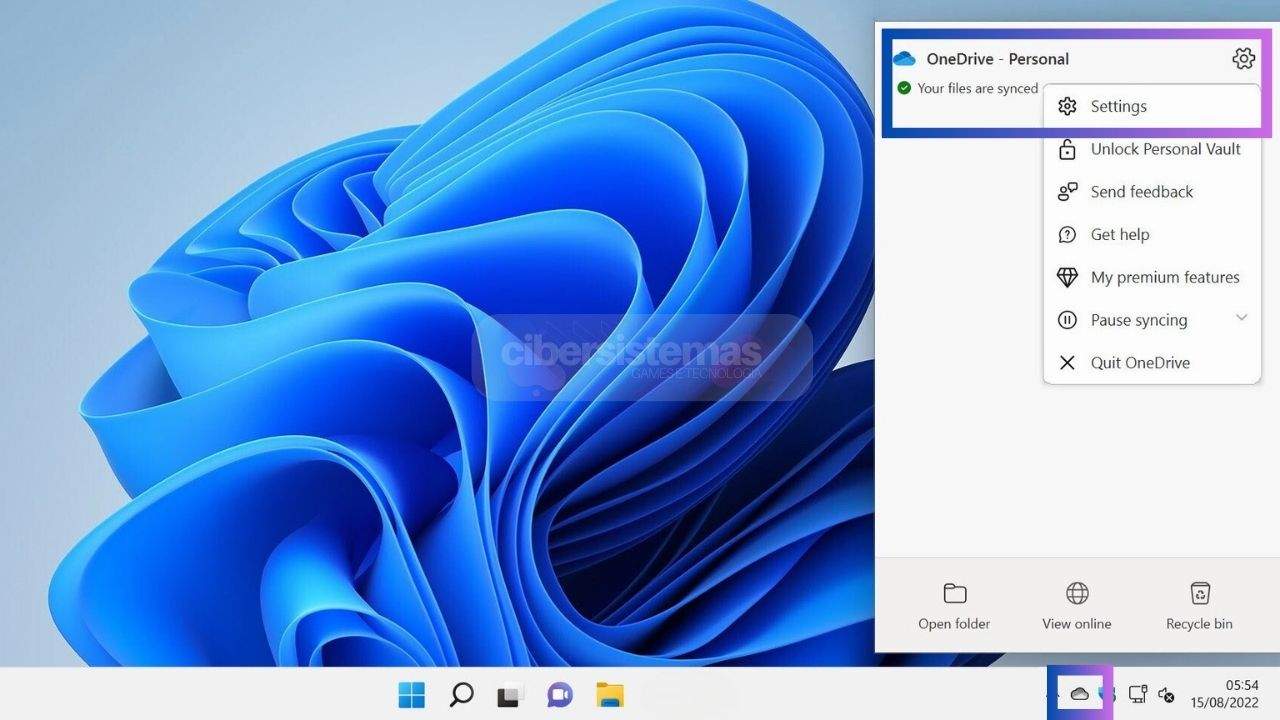Click the OneDrive cloud tray icon
The height and width of the screenshot is (720, 1280).
click(x=1079, y=694)
